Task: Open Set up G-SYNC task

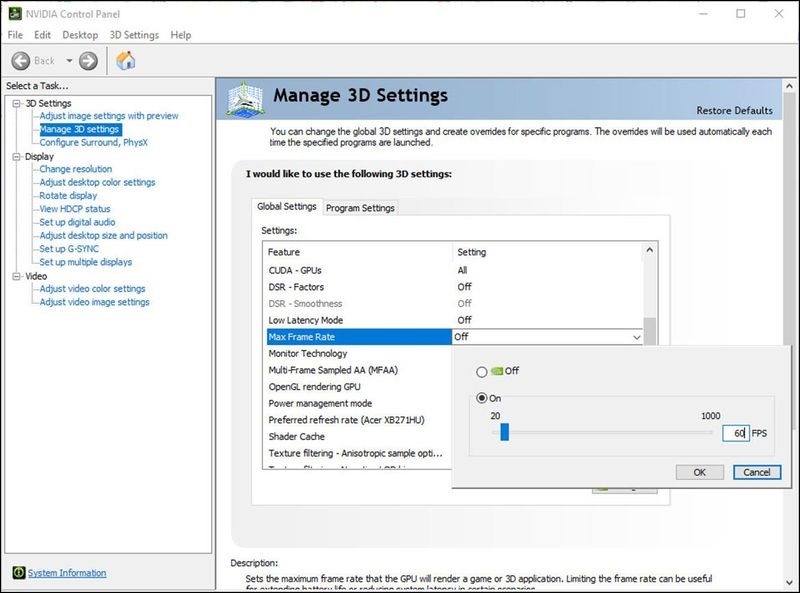Action: click(69, 249)
